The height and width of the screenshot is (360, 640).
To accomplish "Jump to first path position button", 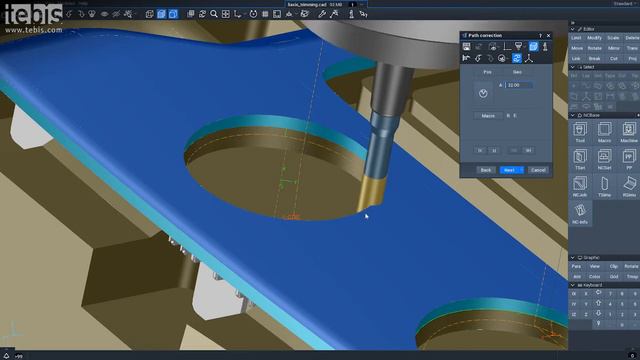I will [x=480, y=151].
